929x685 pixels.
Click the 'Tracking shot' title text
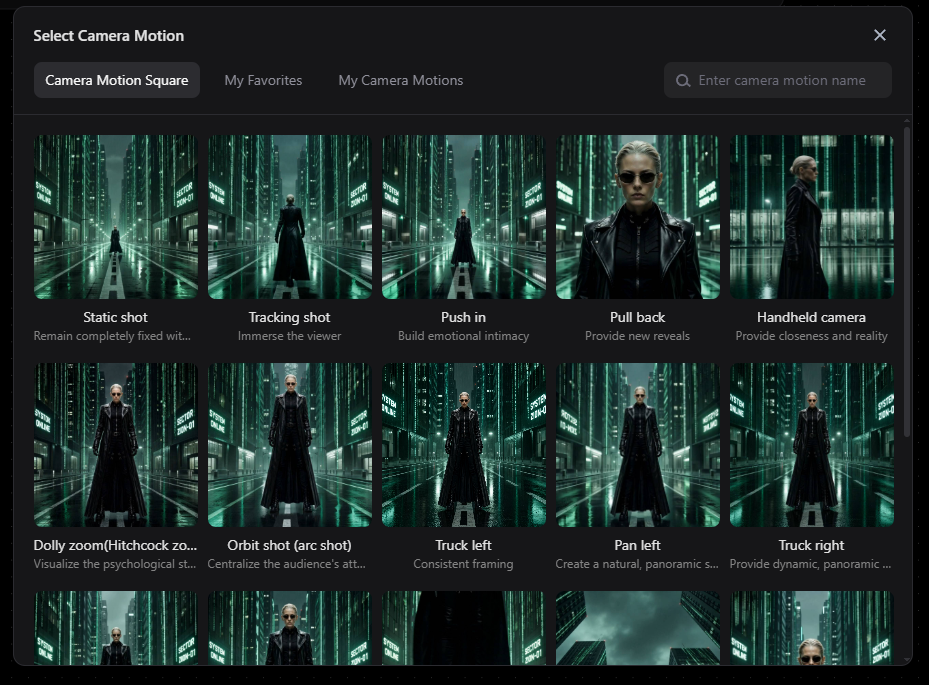(x=290, y=317)
